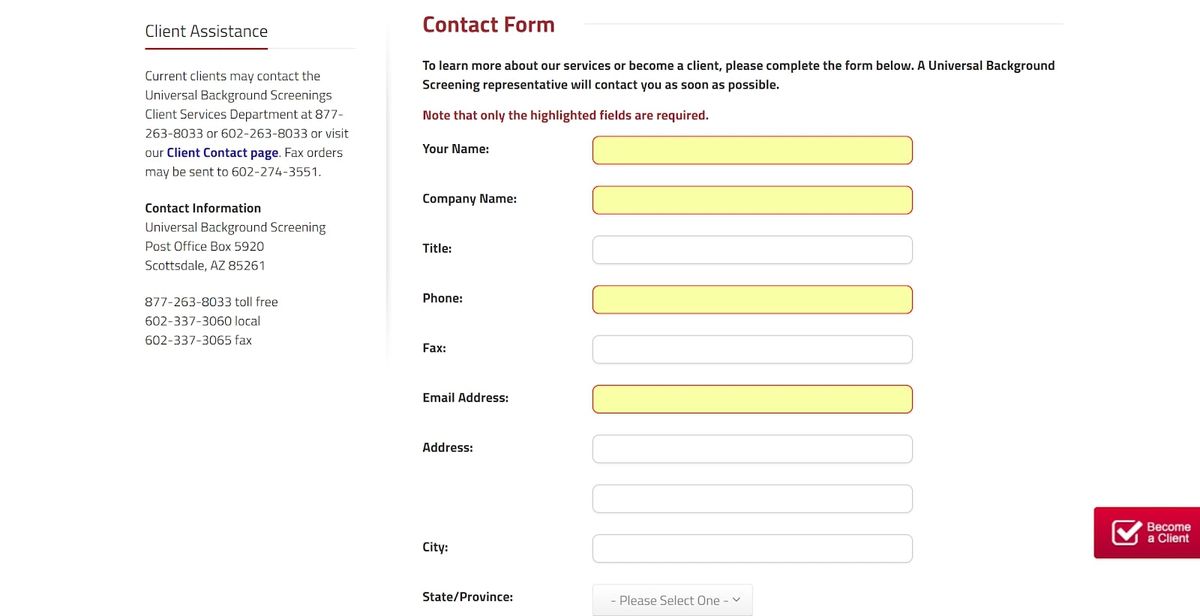Viewport: 1200px width, 616px height.
Task: Click the checkmark icon on Become a Client
Action: (x=1126, y=531)
